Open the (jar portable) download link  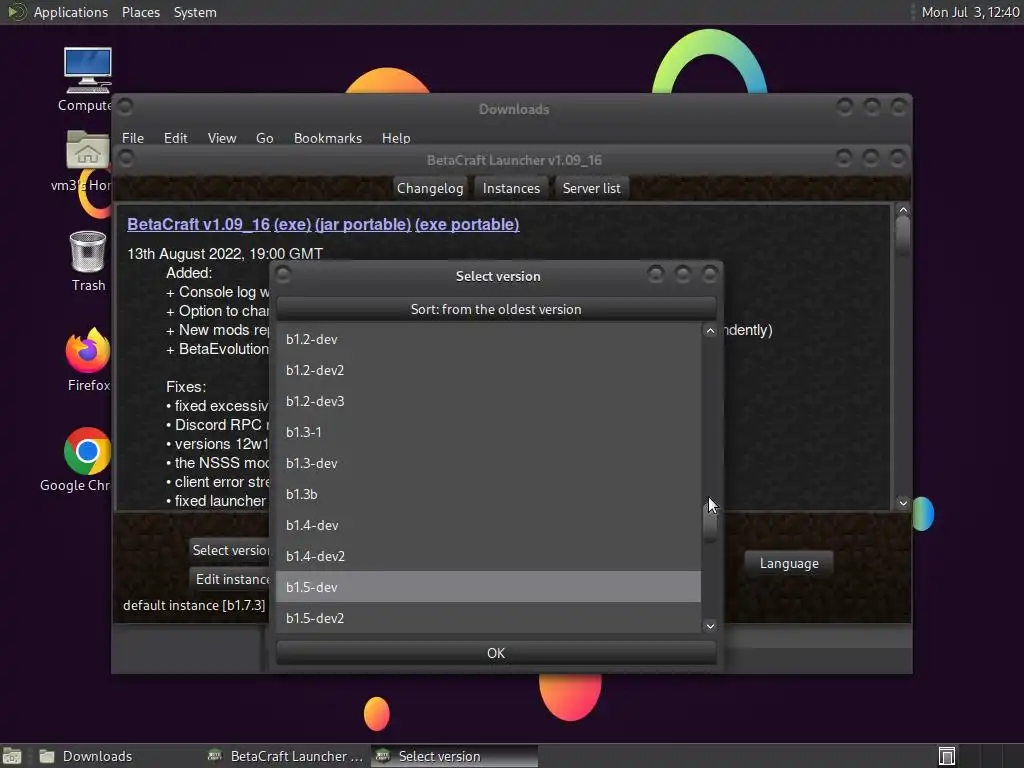(362, 224)
